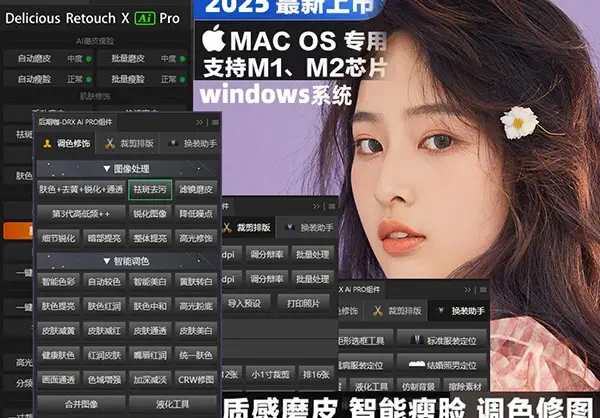Viewport: 600px width, 418px height.
Task: Open the front panel's hamburger menu icon
Action: [215, 122]
